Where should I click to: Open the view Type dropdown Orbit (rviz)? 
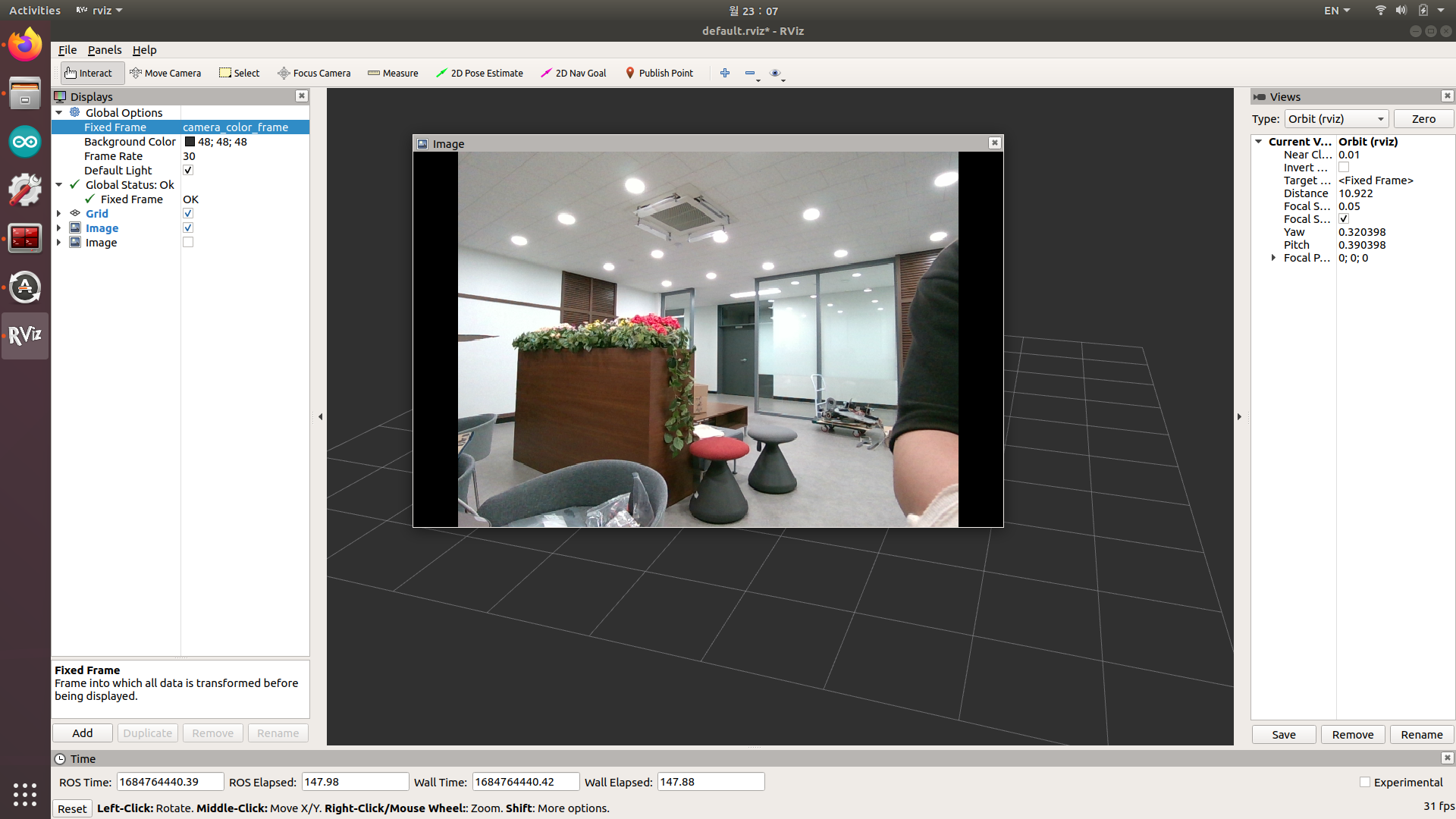click(x=1336, y=119)
